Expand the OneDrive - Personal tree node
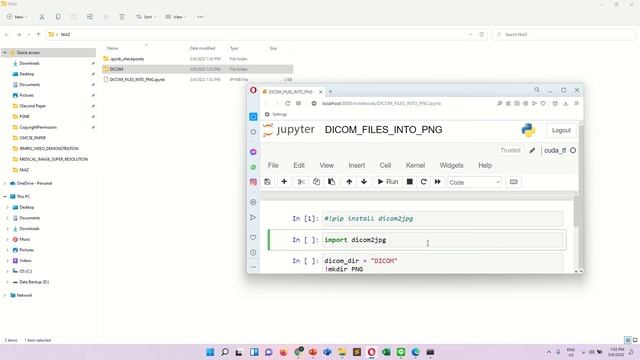 click(5, 183)
